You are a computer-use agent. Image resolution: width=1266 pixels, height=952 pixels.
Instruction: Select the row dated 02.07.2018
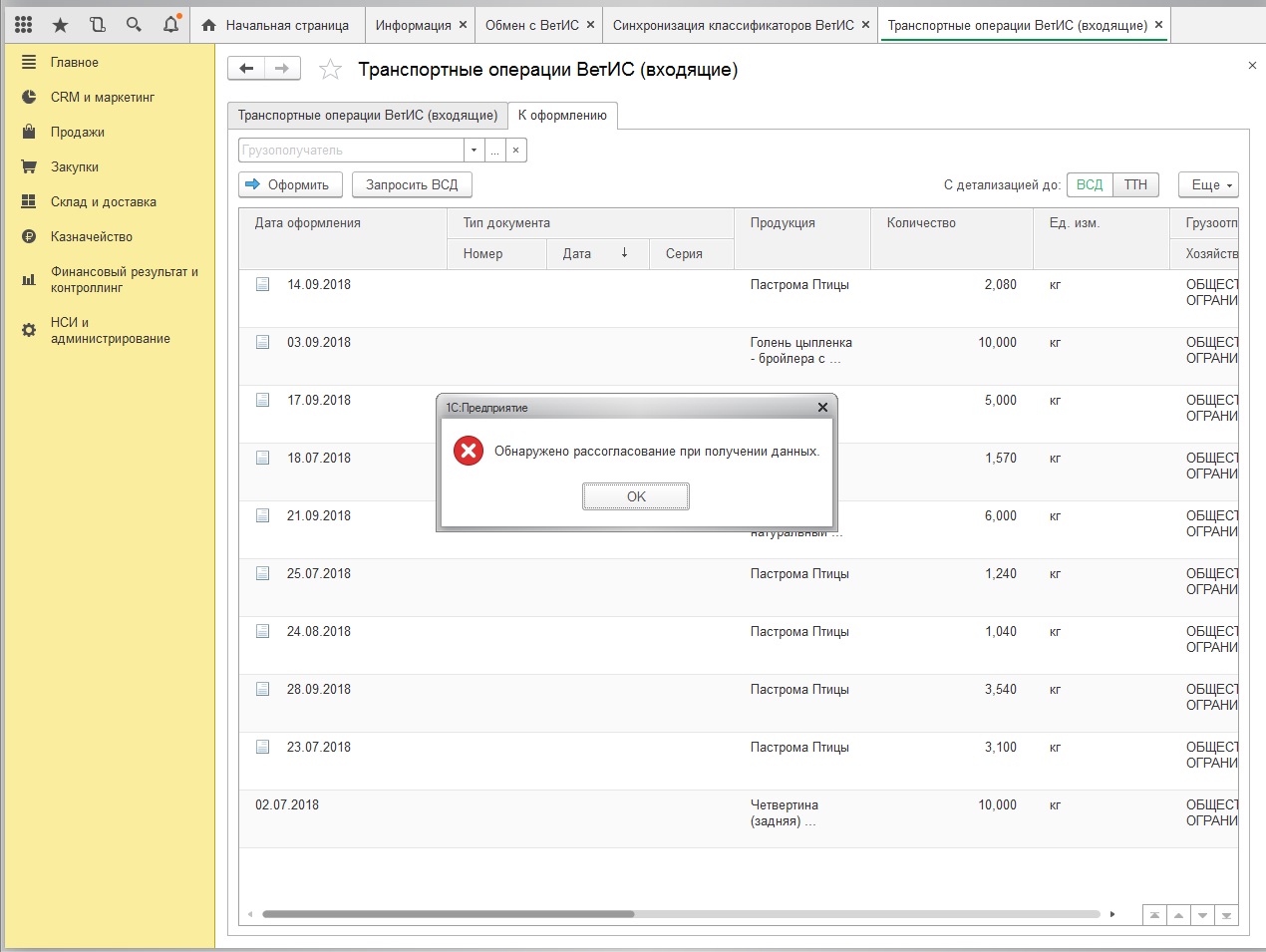tap(739, 819)
